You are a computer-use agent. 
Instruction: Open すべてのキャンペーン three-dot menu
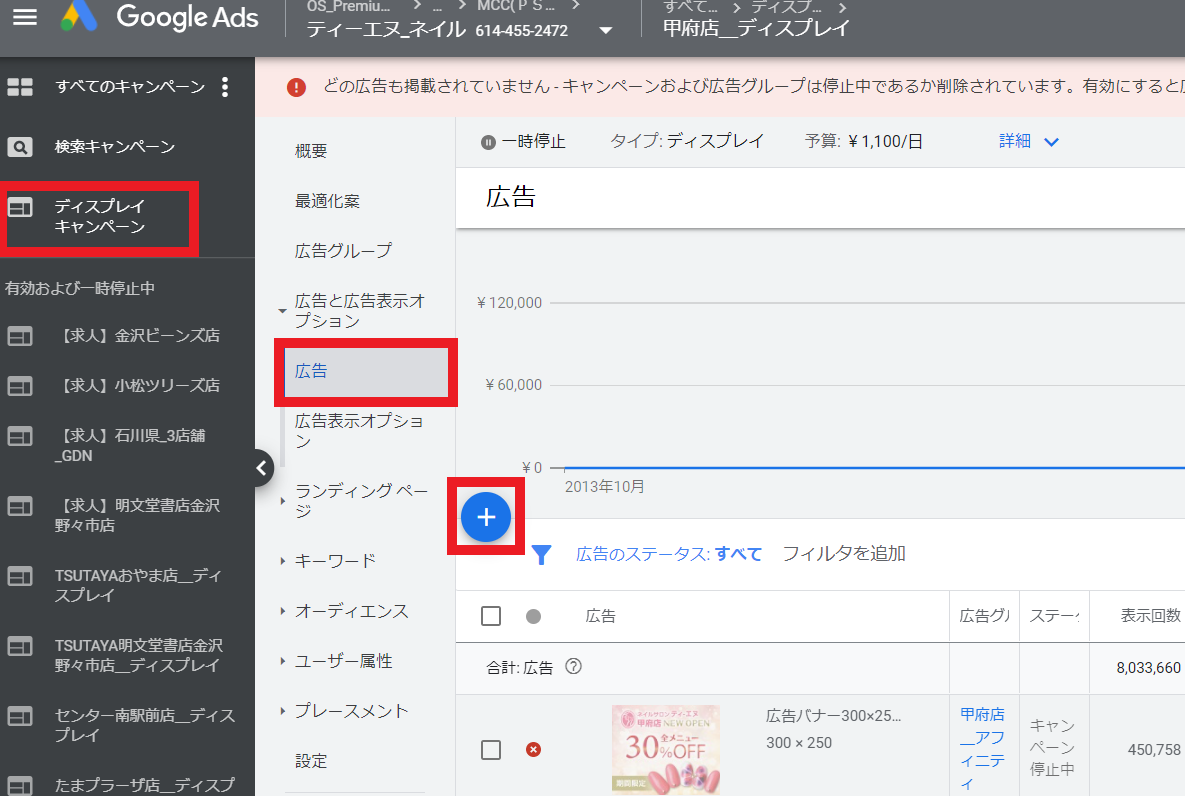coord(224,87)
